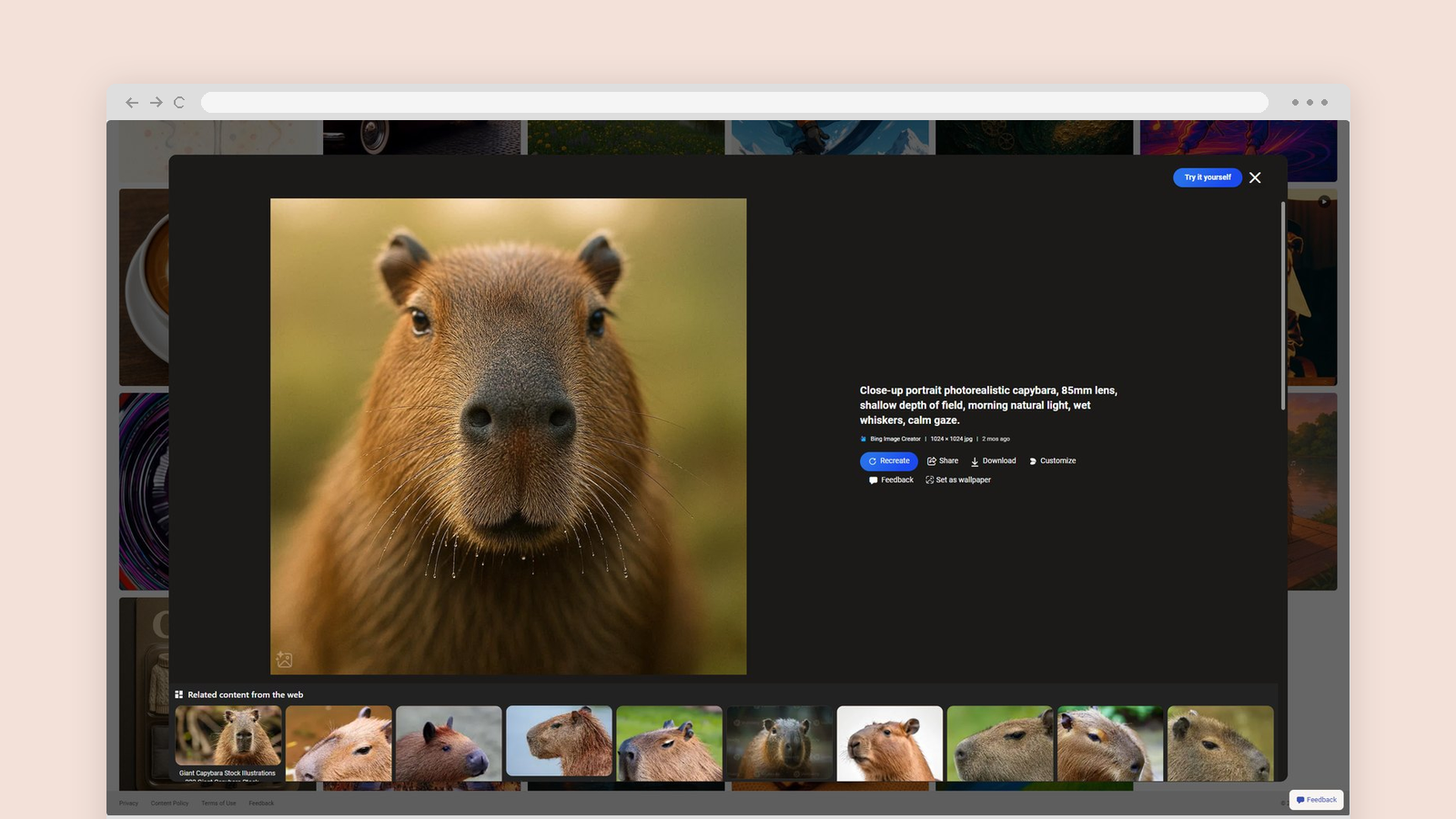
Task: Open the Privacy footer link
Action: (x=128, y=804)
